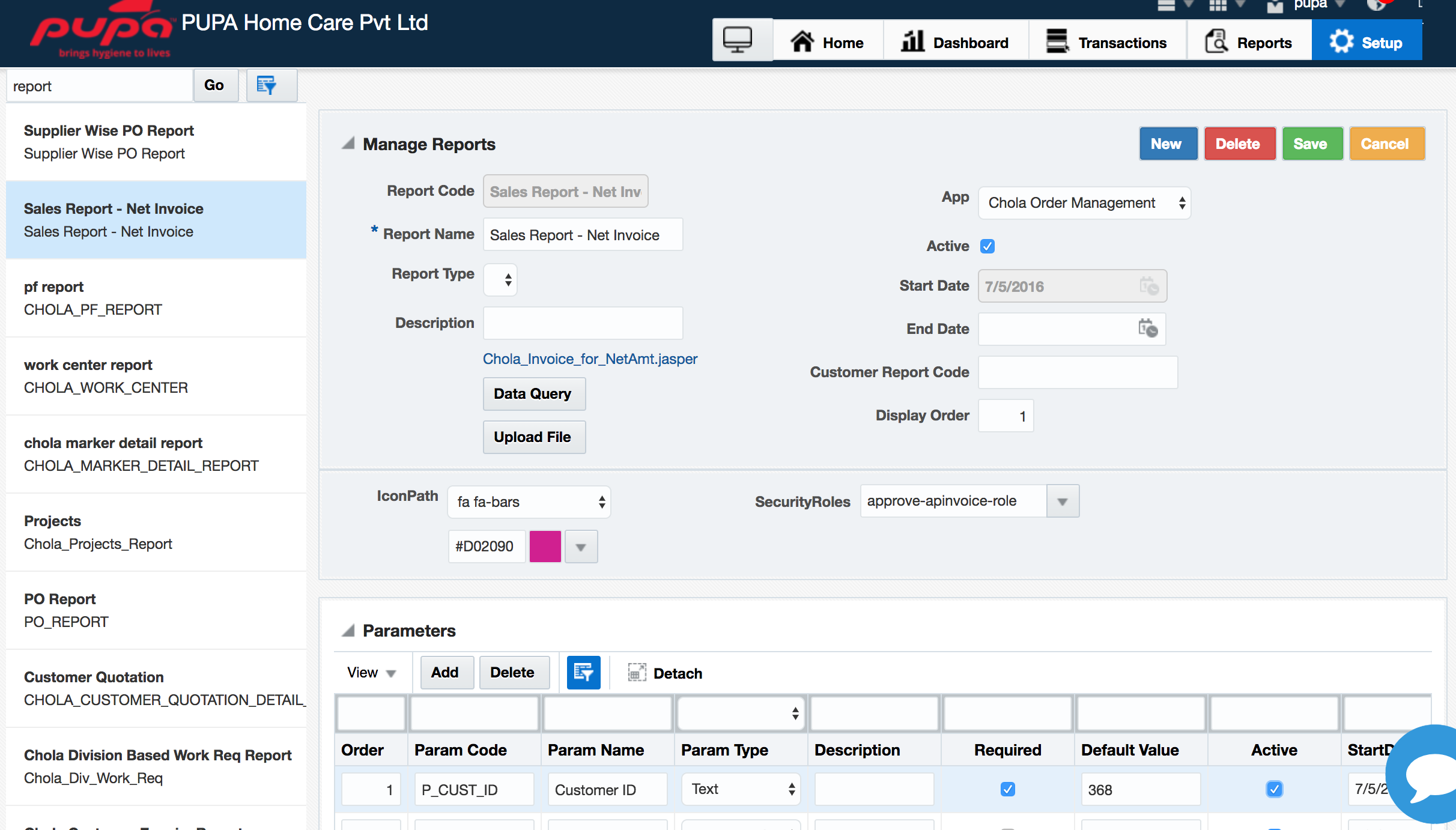Click the red Delete report button
Viewport: 1456px width, 830px height.
[x=1240, y=144]
